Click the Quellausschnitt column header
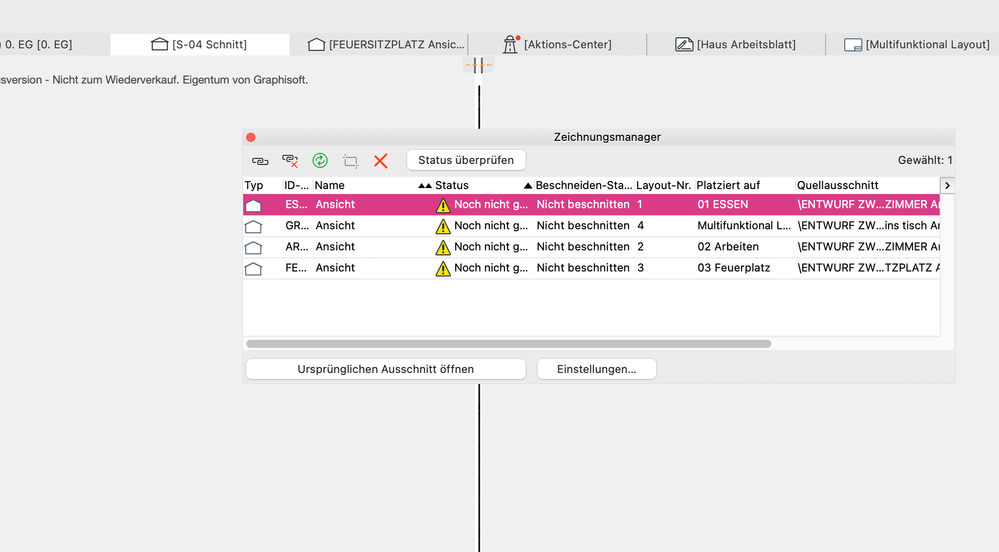The height and width of the screenshot is (552, 999). click(867, 185)
